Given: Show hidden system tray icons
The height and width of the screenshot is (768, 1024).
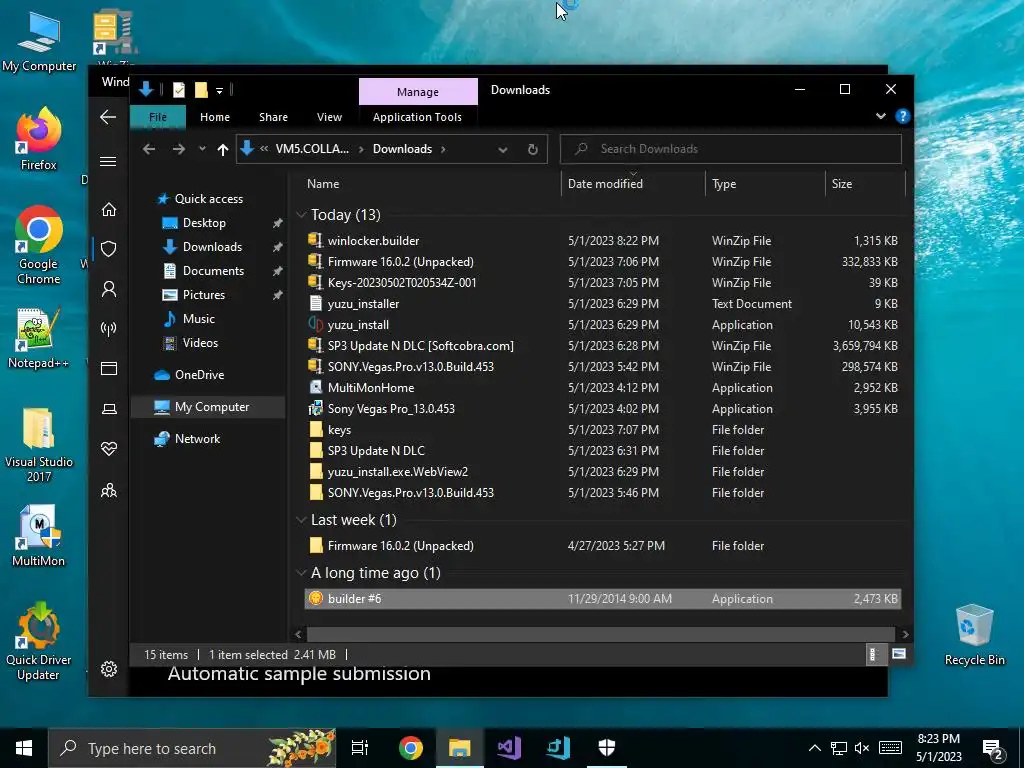Looking at the screenshot, I should (x=814, y=748).
